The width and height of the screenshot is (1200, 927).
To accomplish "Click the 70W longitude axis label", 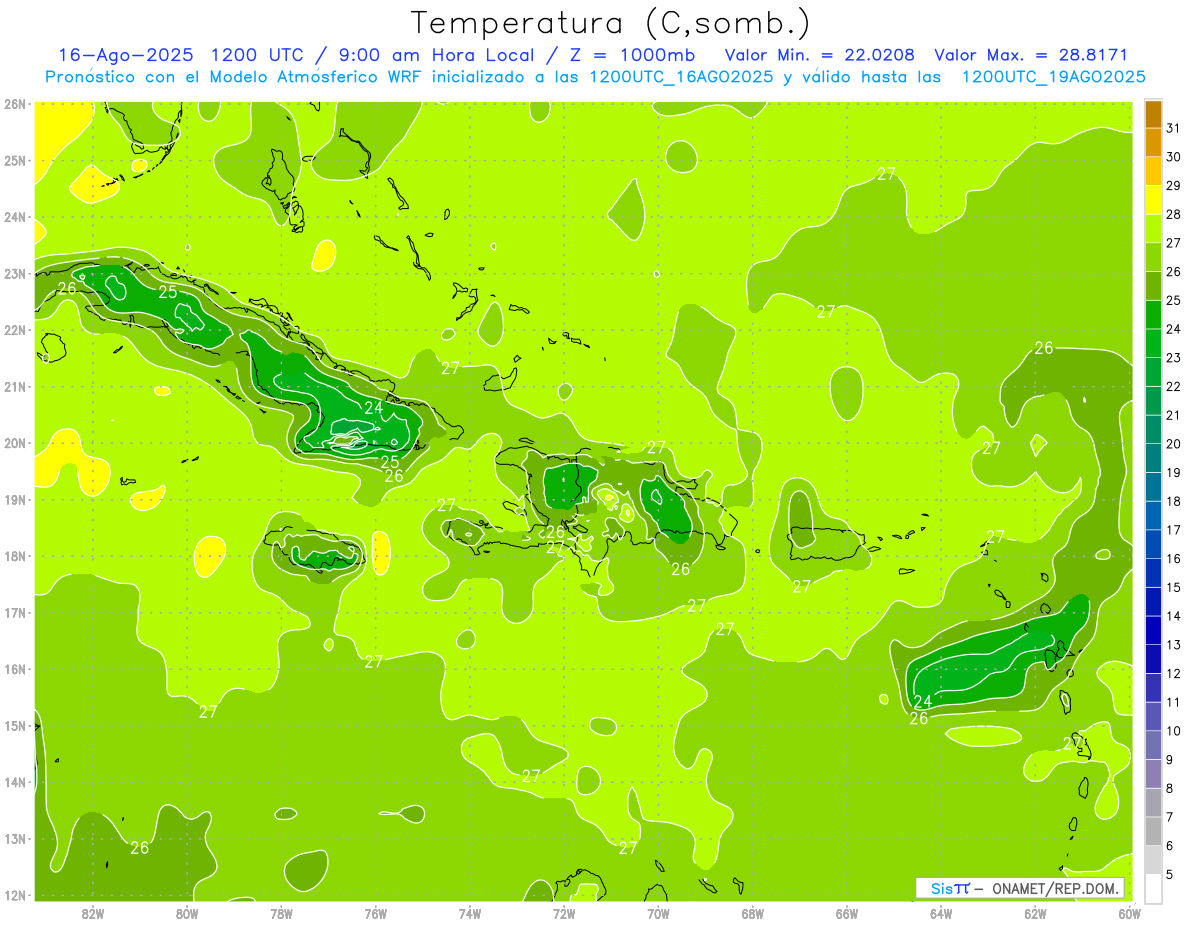I will coord(658,912).
